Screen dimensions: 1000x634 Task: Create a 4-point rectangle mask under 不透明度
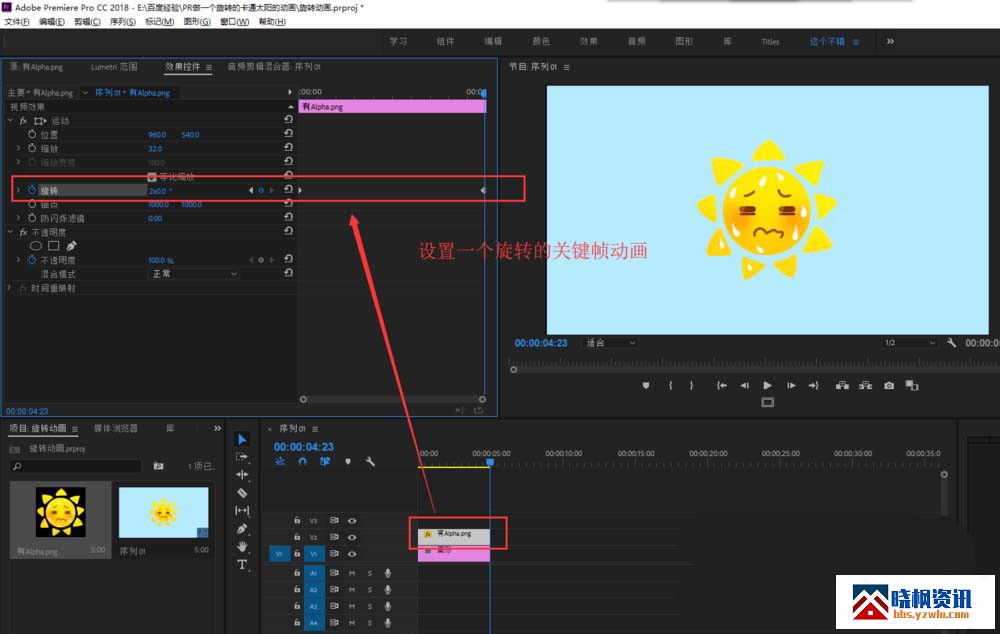tap(54, 246)
